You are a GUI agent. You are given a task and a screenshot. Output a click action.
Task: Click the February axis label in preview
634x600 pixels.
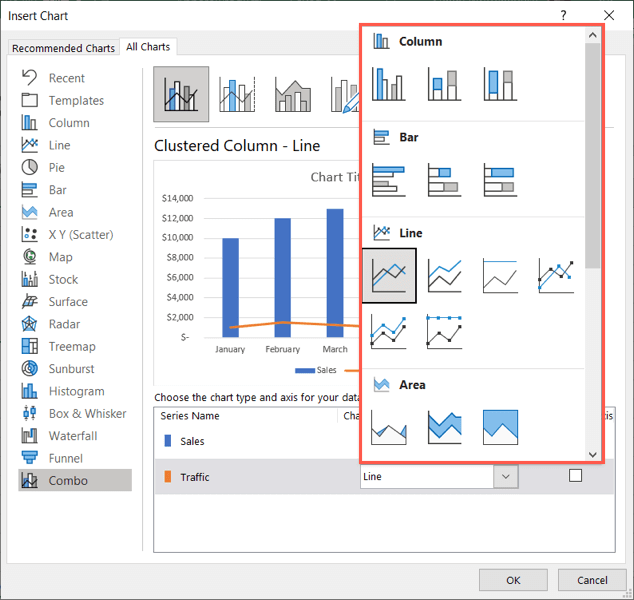point(282,349)
